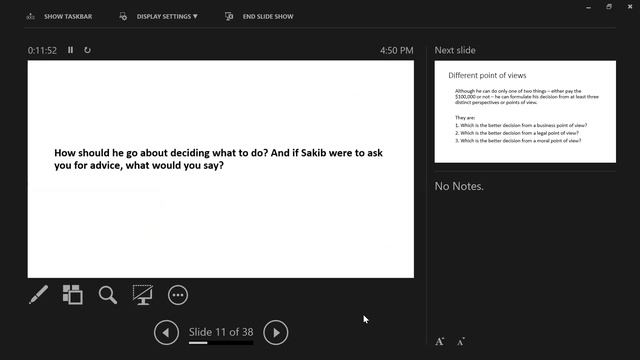640x360 pixels.
Task: Open the More slide show options menu
Action: 178,295
